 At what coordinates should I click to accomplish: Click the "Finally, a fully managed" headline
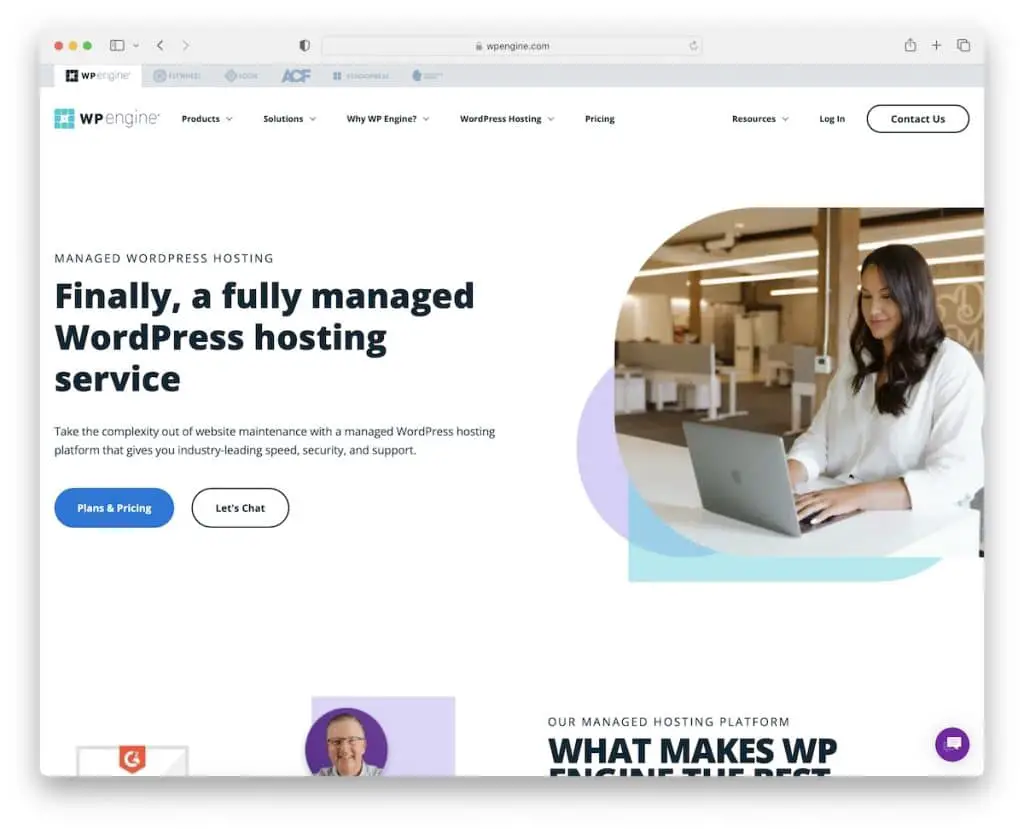click(264, 296)
